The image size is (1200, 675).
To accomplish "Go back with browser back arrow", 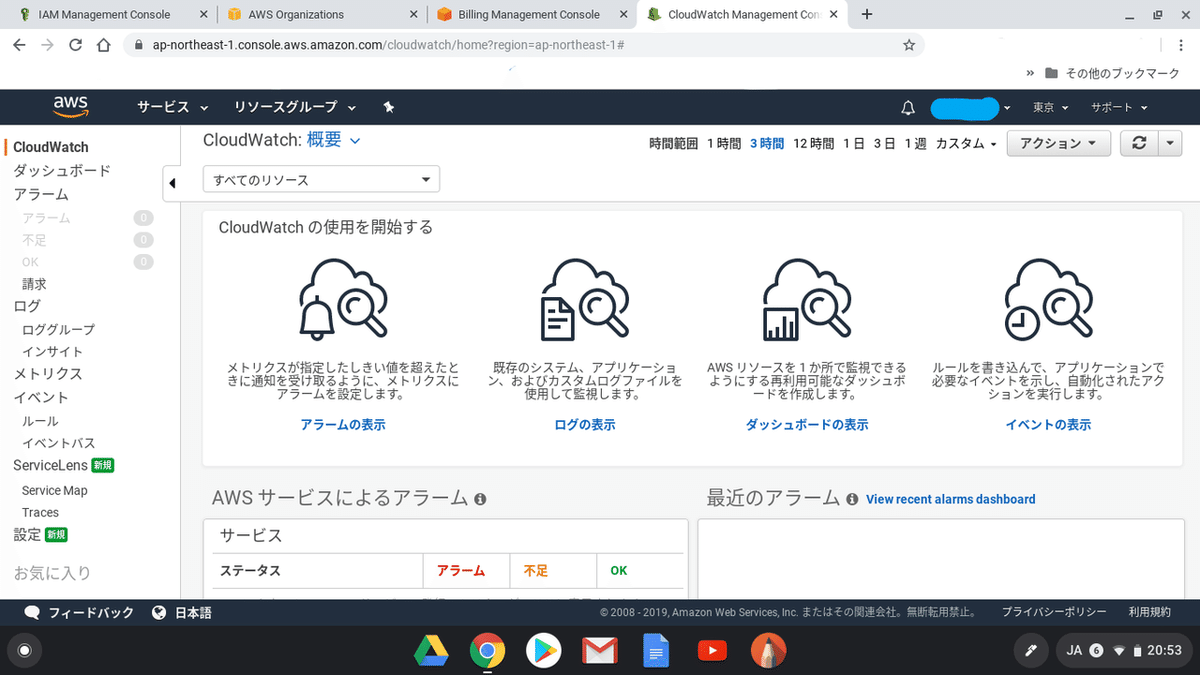I will tap(20, 45).
